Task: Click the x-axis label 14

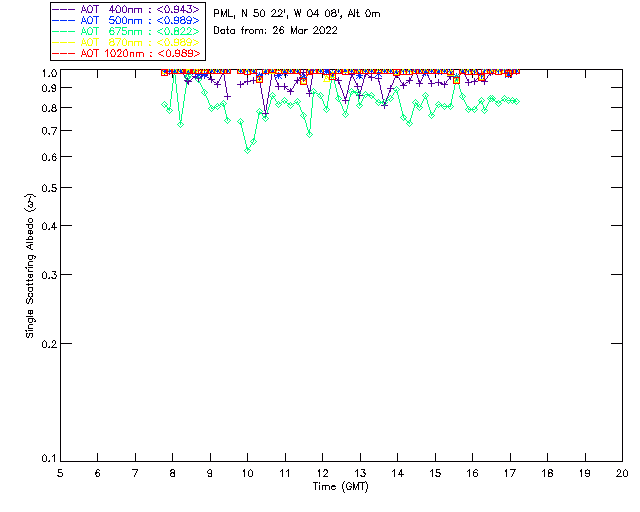Action: coord(398,473)
